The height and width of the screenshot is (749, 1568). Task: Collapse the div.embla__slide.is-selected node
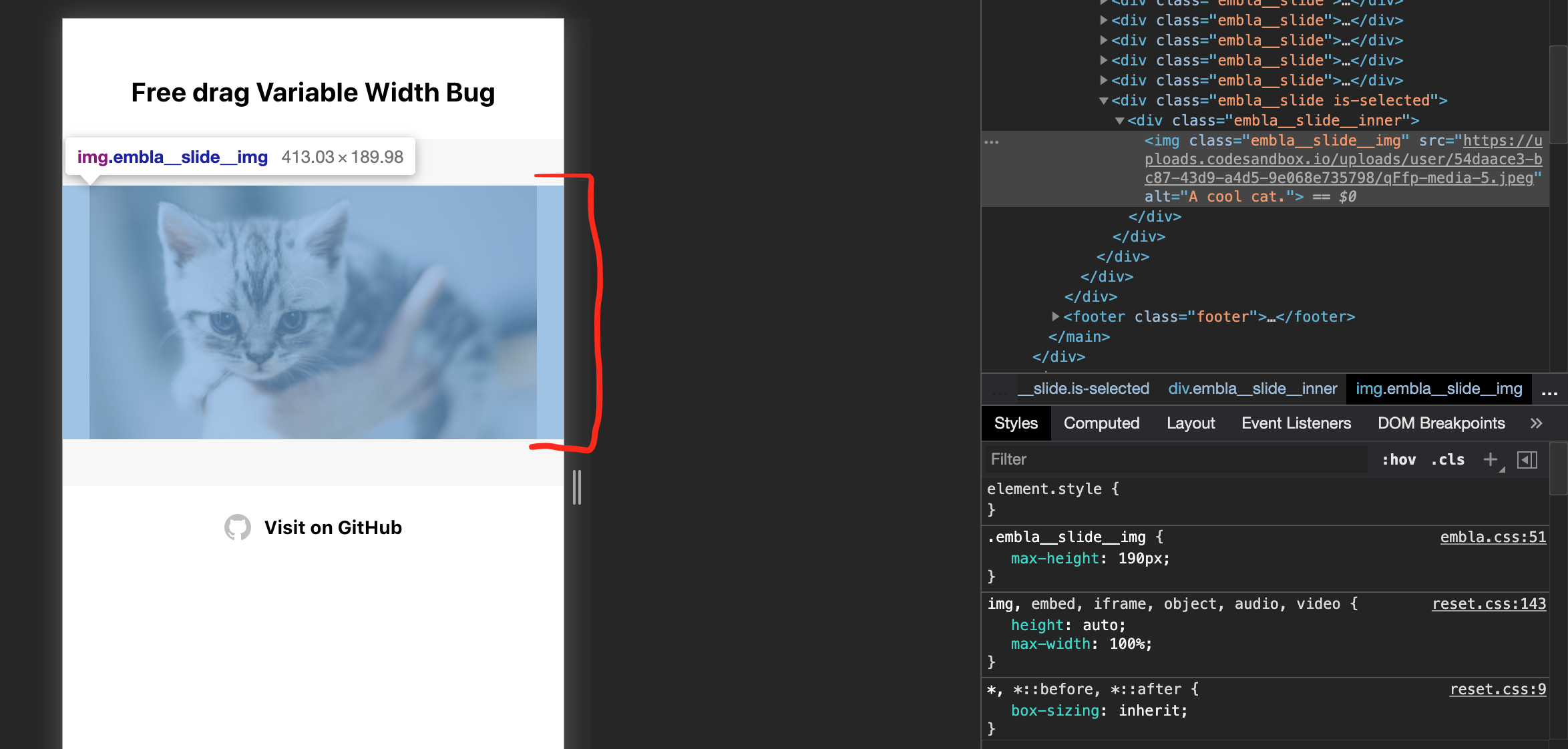(x=1103, y=101)
